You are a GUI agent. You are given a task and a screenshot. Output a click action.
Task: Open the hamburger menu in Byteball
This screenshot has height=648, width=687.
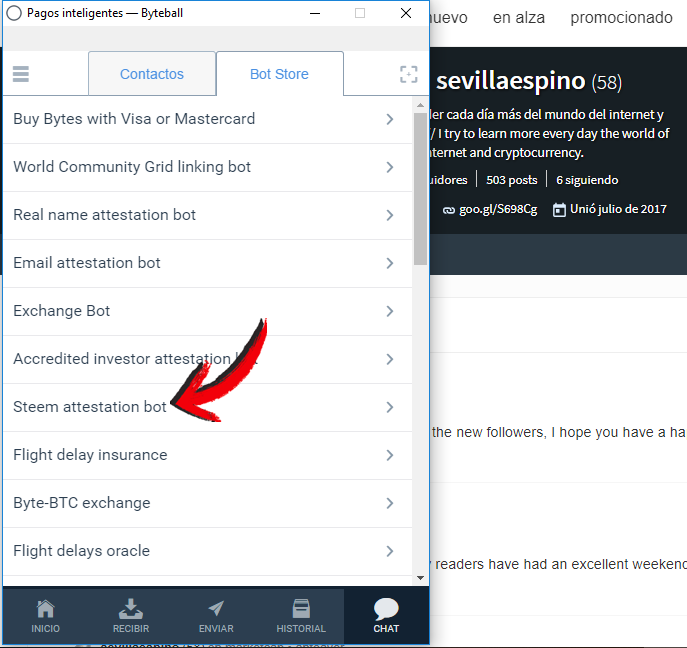click(21, 74)
